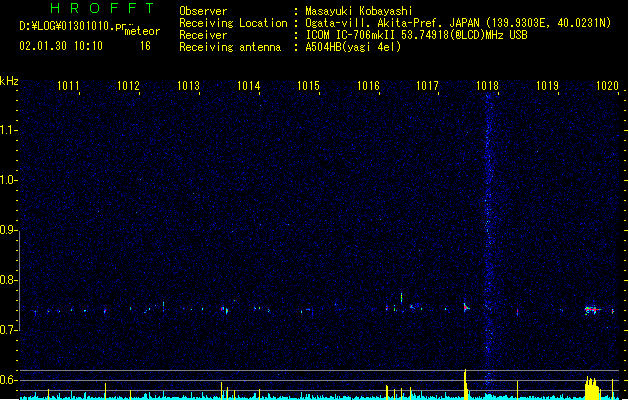Click the 'meteor' counter label
Image resolution: width=629 pixels, height=400 pixels.
[x=142, y=31]
